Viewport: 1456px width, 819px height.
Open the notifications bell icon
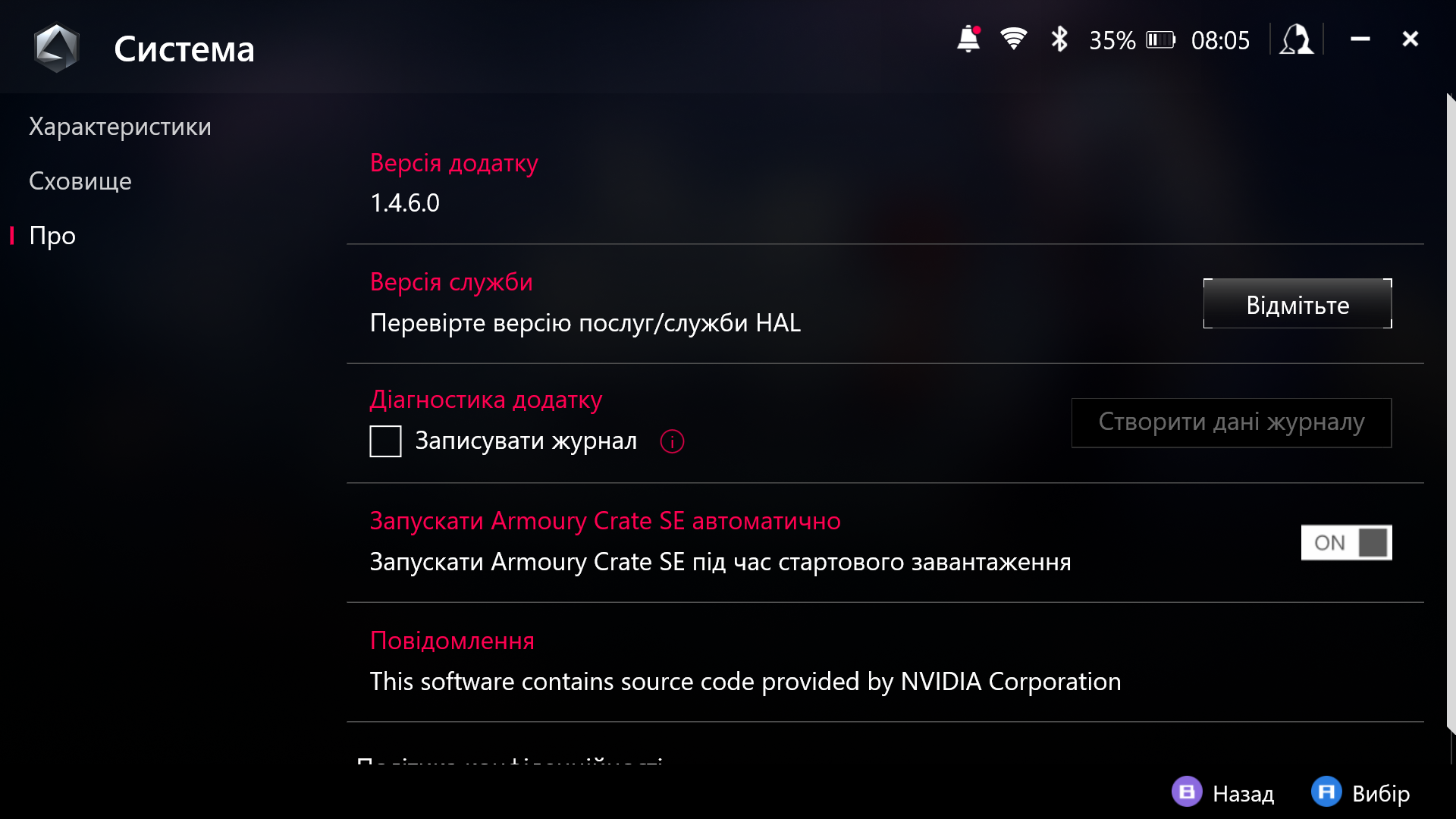click(x=968, y=39)
